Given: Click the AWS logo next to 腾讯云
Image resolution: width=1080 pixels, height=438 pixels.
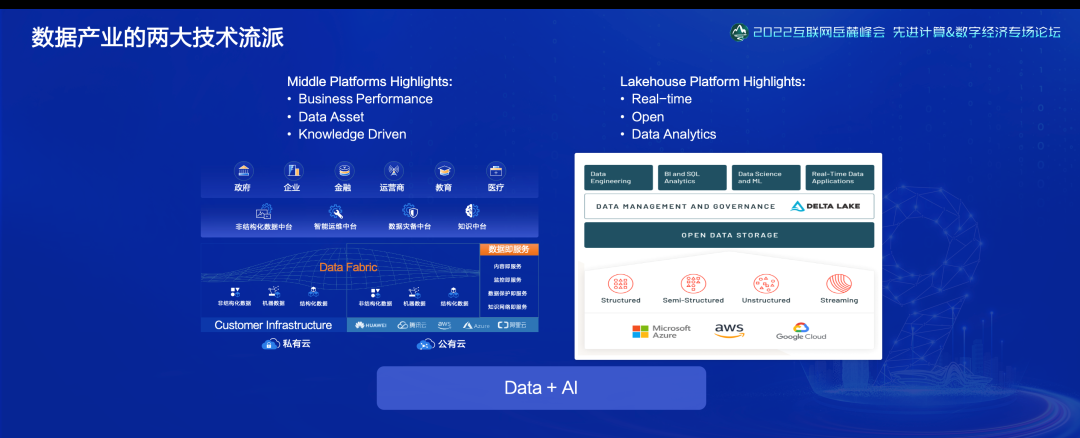Looking at the screenshot, I should tap(444, 324).
